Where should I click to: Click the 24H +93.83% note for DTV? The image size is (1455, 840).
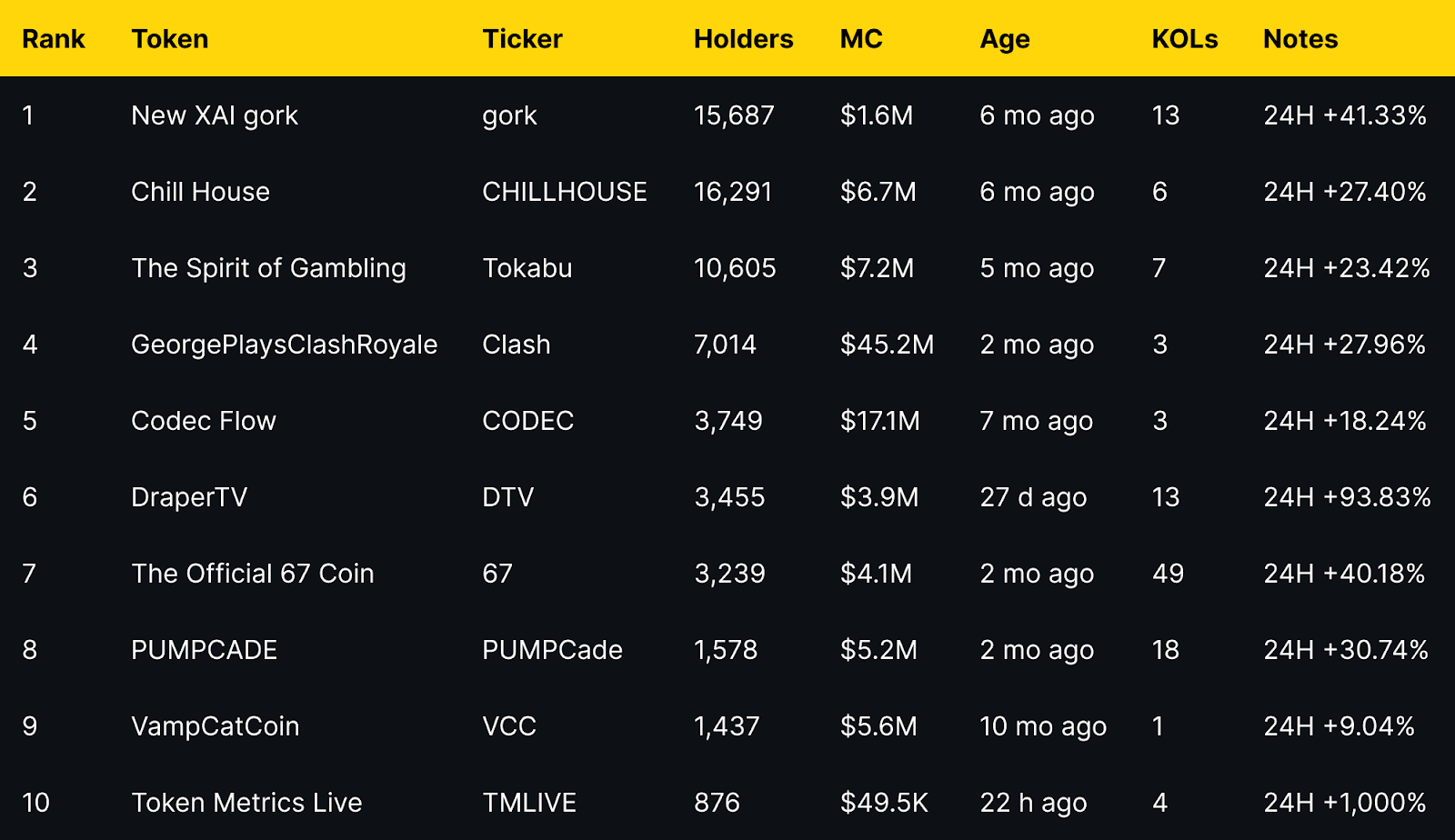(1347, 497)
